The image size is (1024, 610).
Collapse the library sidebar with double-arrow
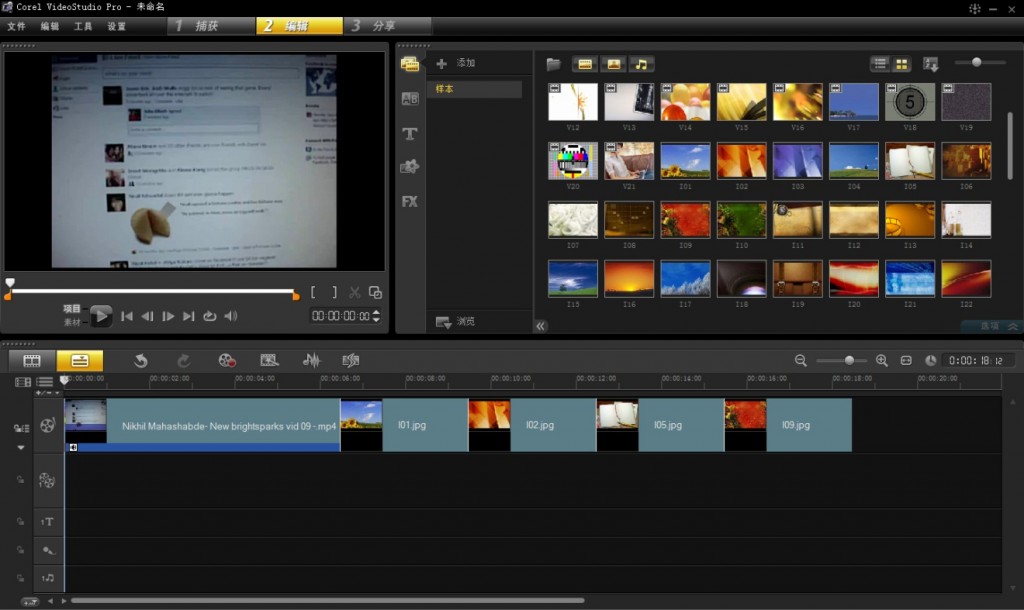coord(541,326)
